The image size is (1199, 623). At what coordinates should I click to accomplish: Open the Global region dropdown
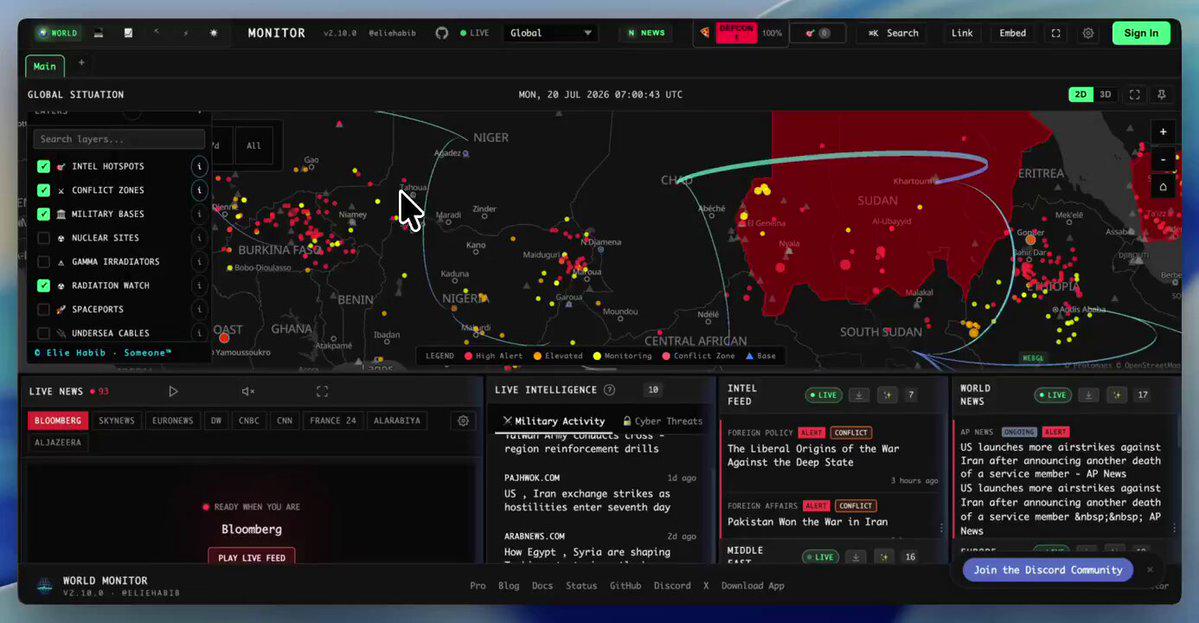tap(550, 33)
